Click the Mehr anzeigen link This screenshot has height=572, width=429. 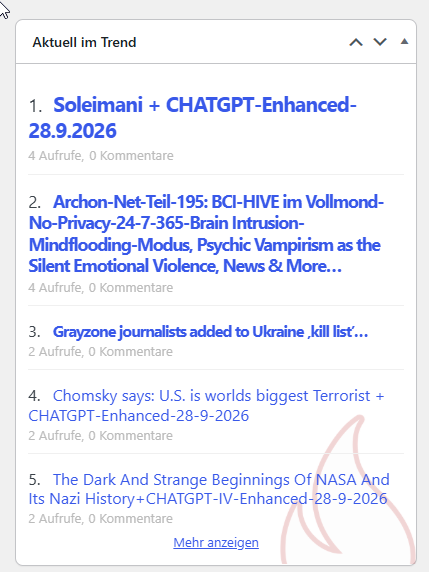pos(216,542)
